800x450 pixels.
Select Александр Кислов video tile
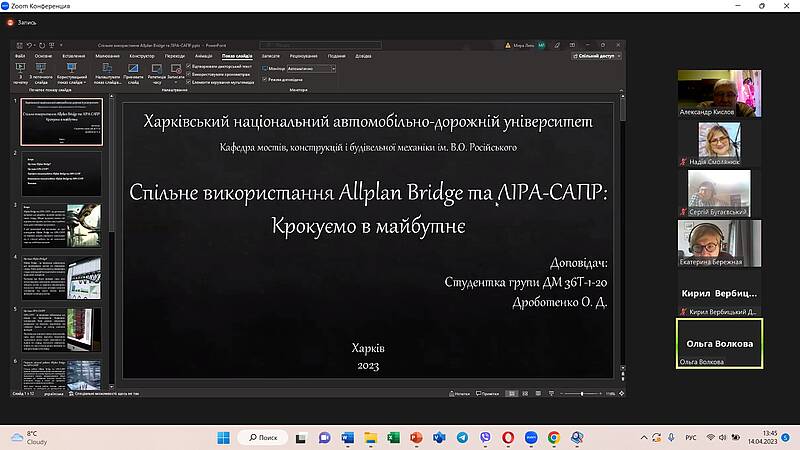pos(719,93)
